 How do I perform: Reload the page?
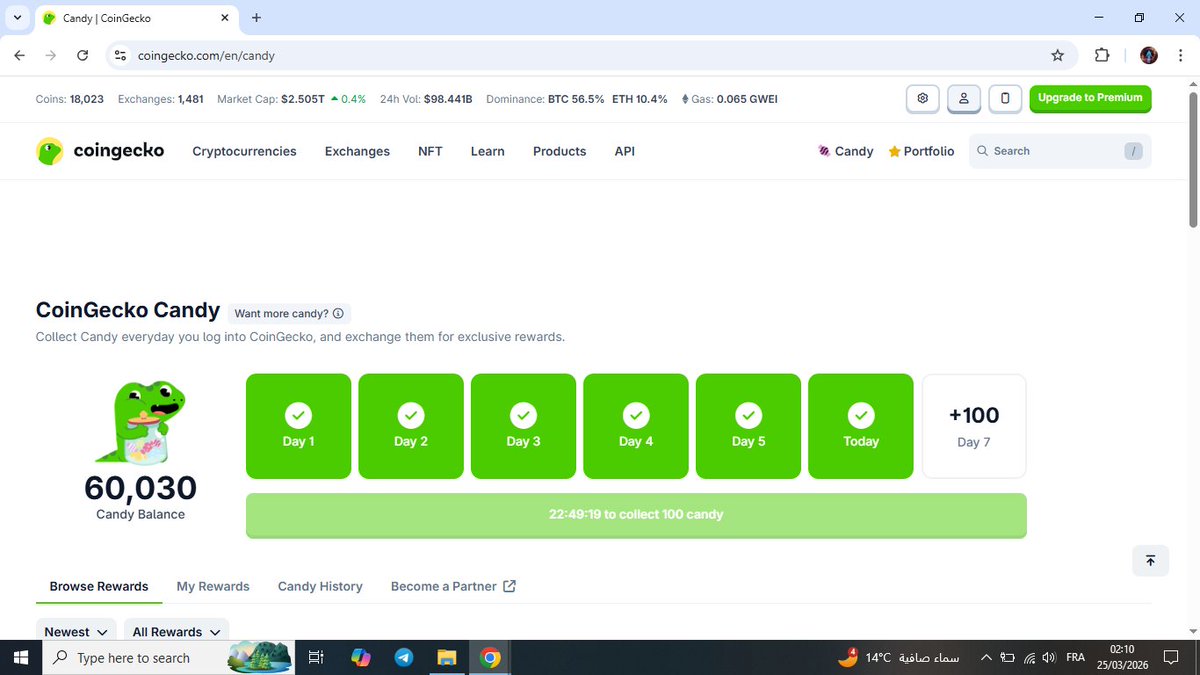point(83,56)
